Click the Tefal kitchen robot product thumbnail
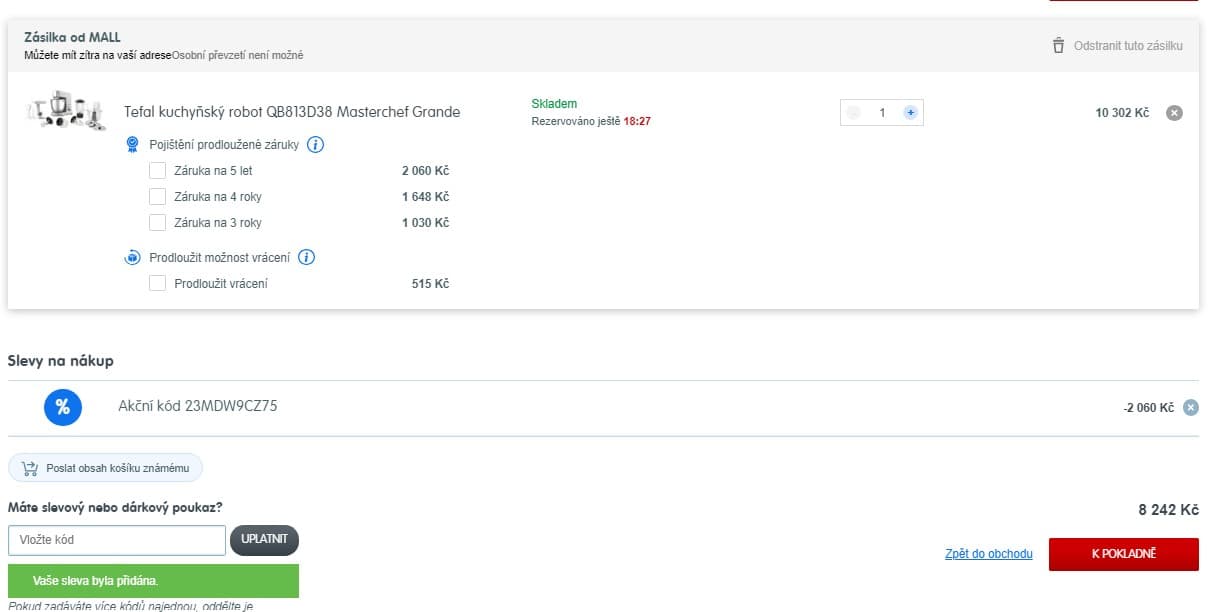This screenshot has width=1212, height=612. (x=66, y=111)
